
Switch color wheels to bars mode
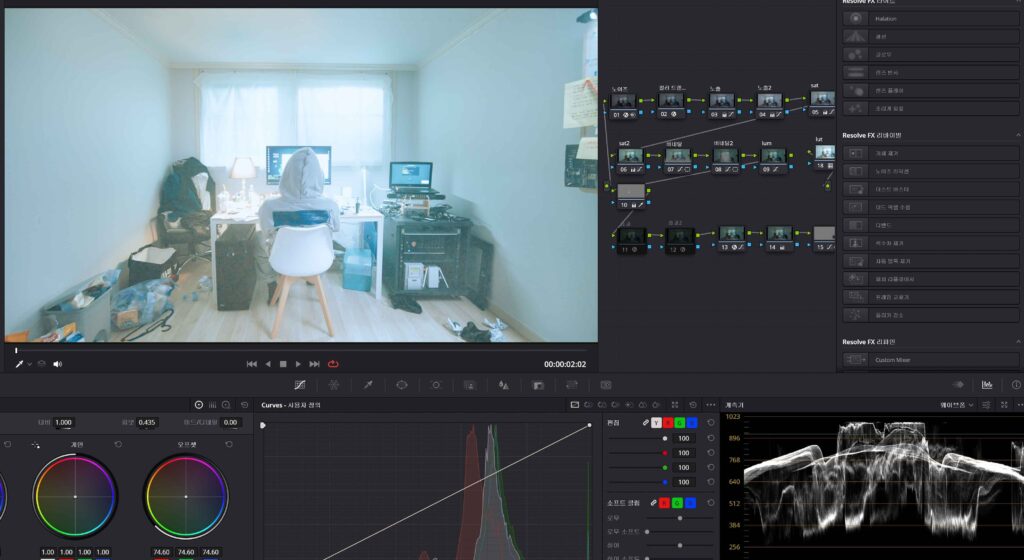[x=212, y=405]
